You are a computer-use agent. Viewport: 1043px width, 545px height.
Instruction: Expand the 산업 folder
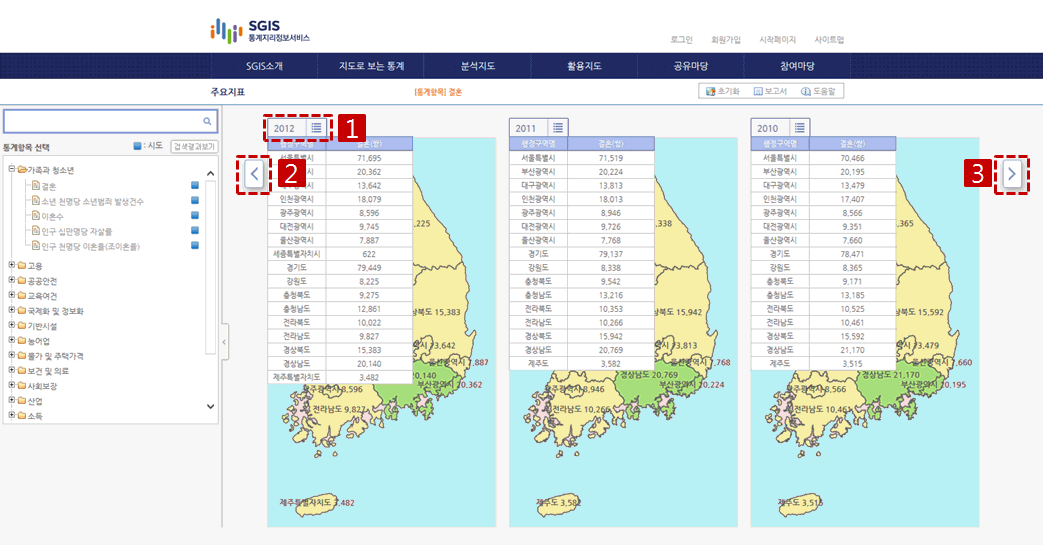pyautogui.click(x=11, y=400)
